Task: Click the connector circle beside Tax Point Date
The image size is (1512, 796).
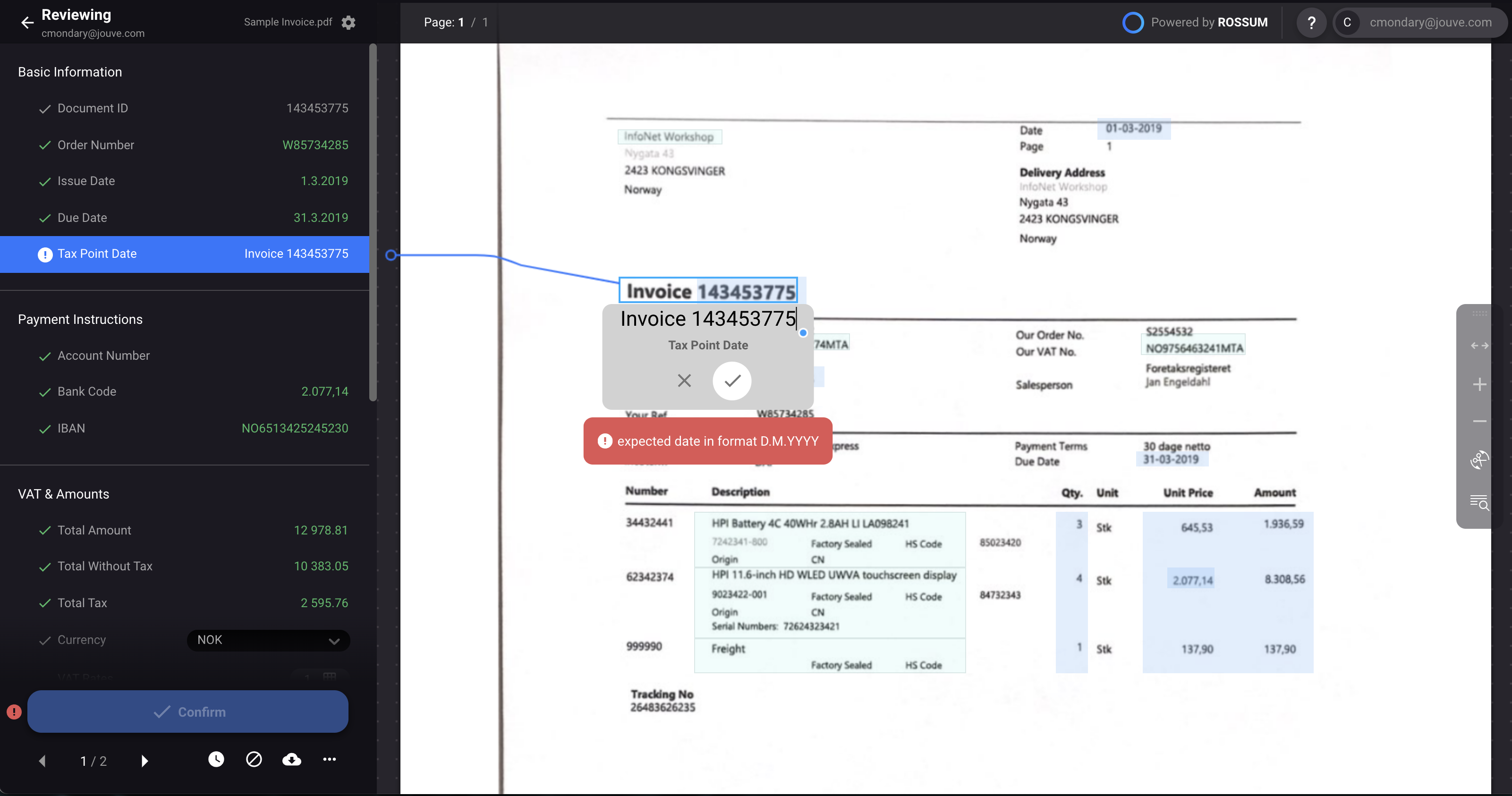Action: [391, 255]
